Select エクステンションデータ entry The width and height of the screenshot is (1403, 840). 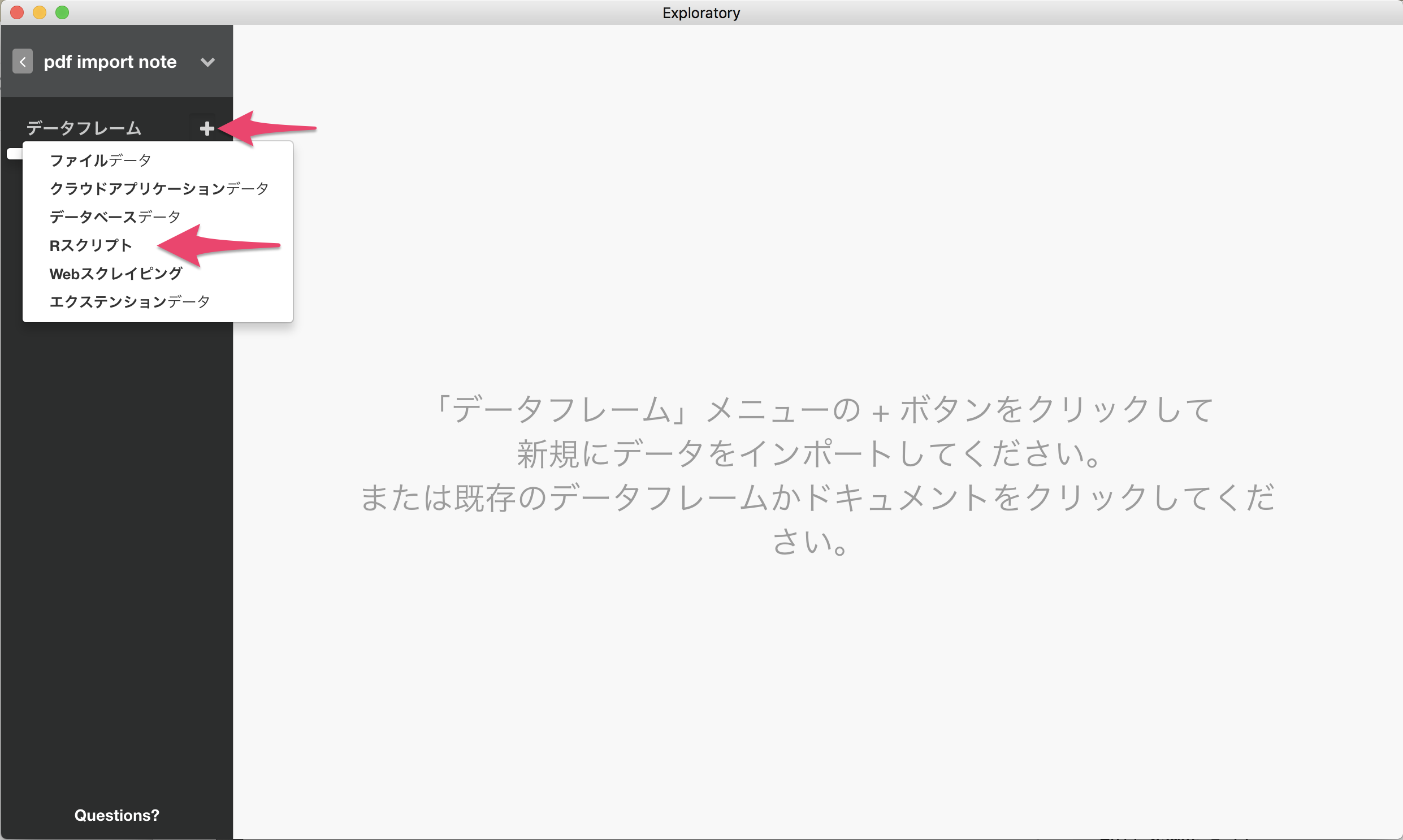tap(129, 302)
